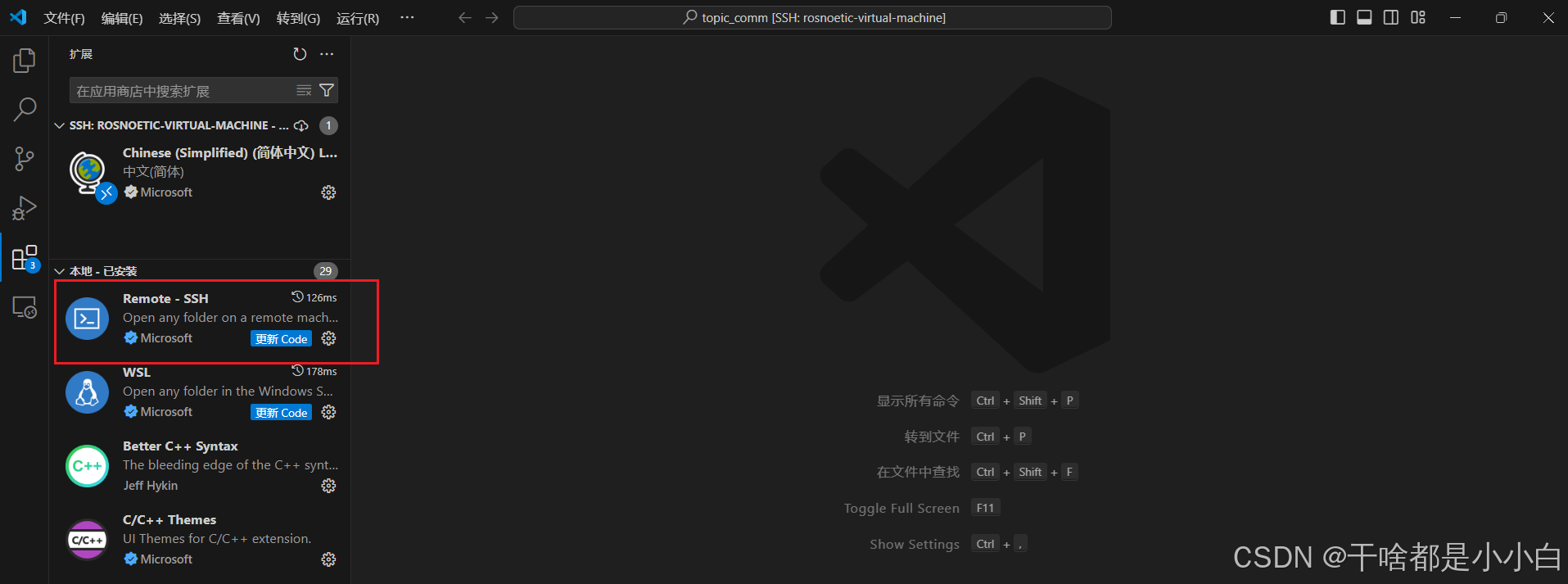Open the Search view in activity bar
The width and height of the screenshot is (1568, 584).
click(x=25, y=110)
